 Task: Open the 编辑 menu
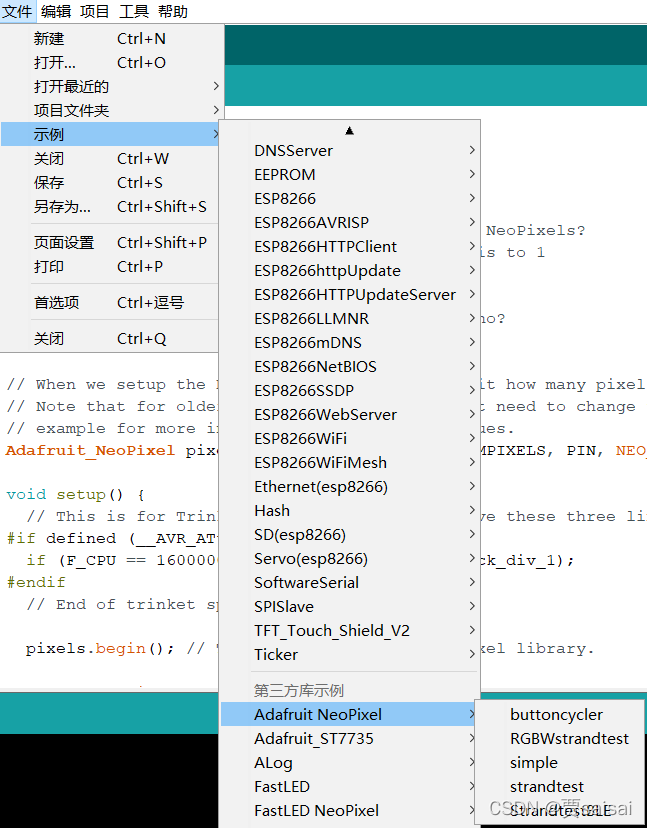(56, 11)
